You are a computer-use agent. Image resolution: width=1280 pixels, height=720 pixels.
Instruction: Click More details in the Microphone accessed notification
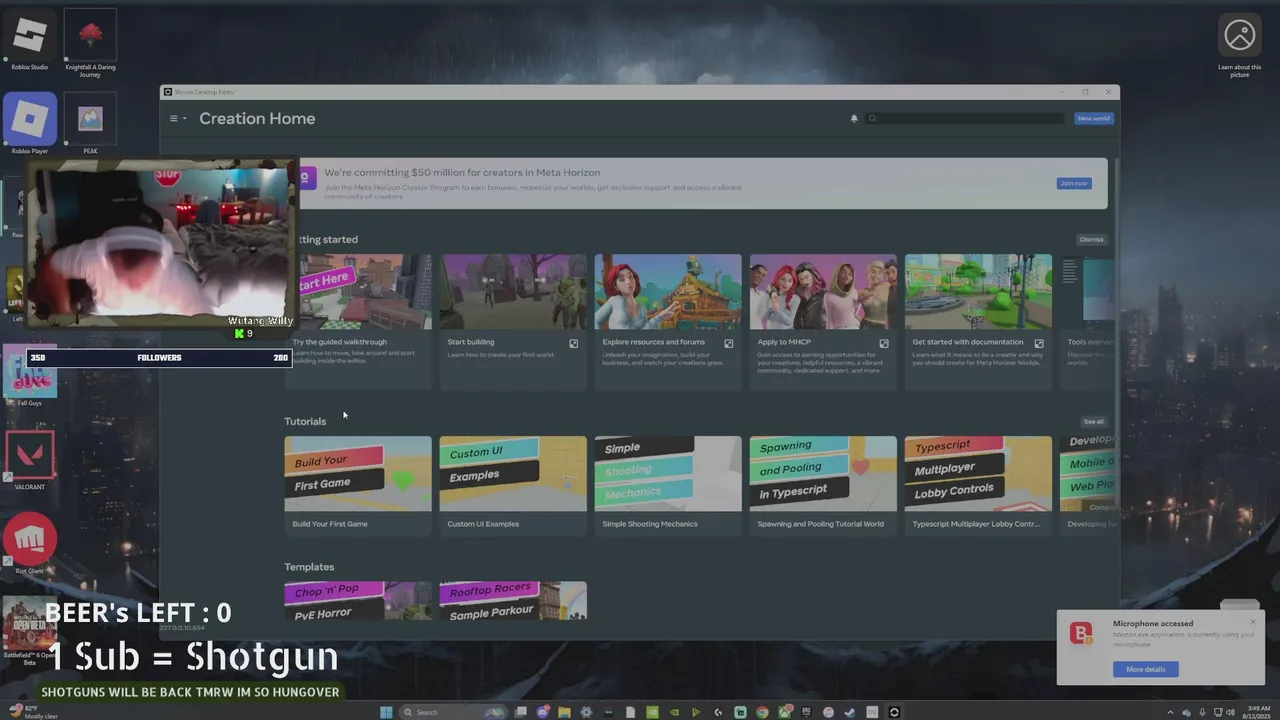1145,669
